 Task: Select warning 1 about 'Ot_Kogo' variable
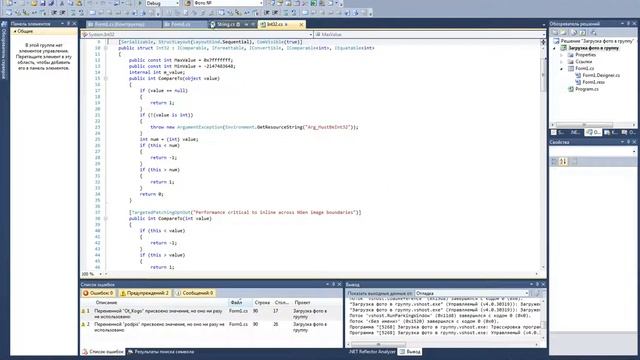click(x=212, y=313)
